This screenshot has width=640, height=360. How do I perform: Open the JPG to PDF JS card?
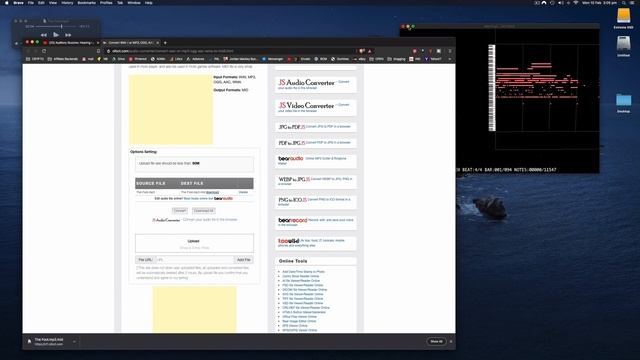[x=315, y=127]
